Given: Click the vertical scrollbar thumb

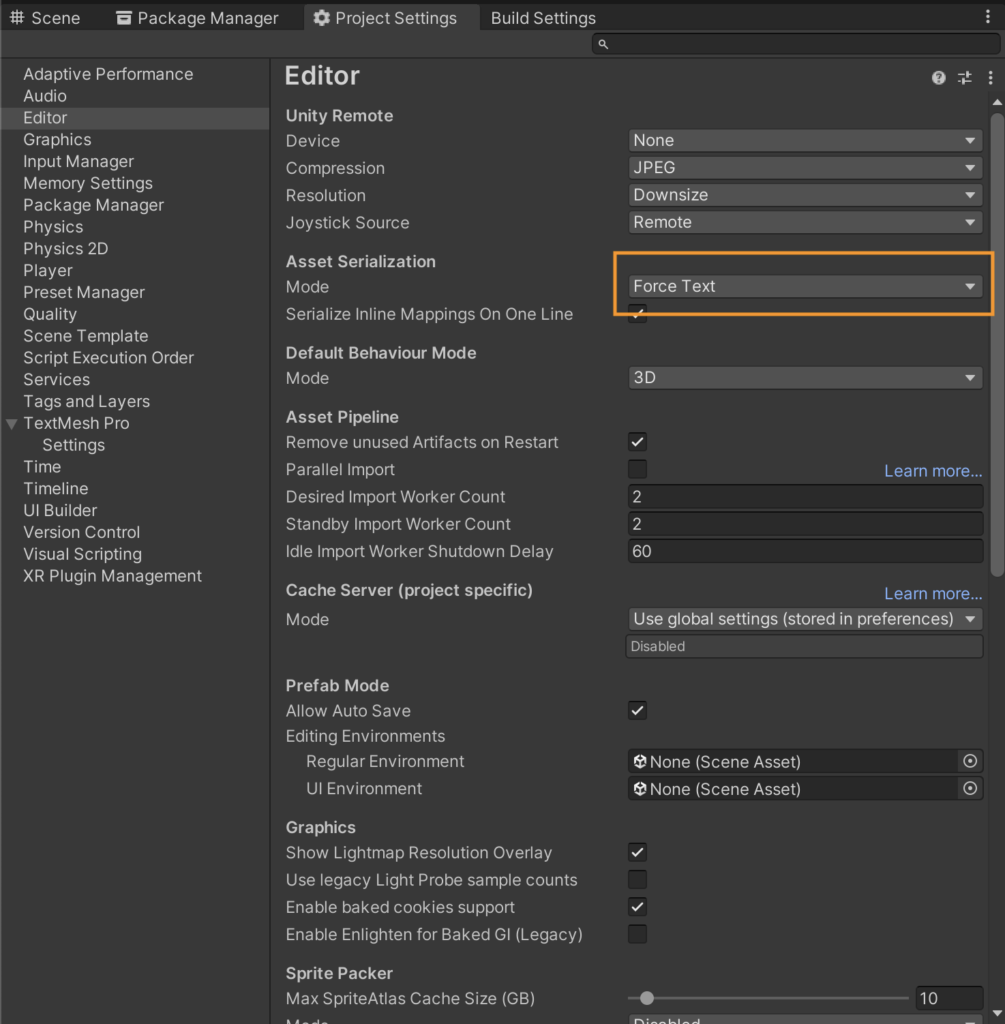Looking at the screenshot, I should point(997,345).
